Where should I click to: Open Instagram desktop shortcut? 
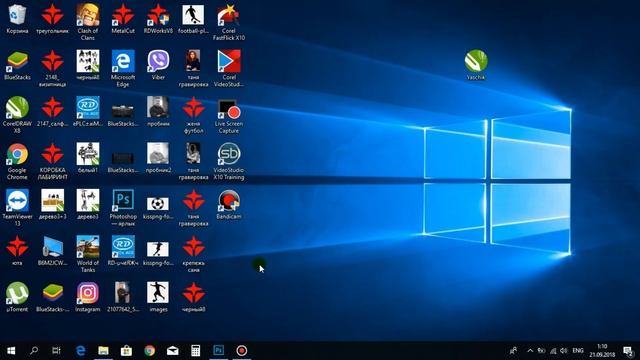[x=88, y=298]
